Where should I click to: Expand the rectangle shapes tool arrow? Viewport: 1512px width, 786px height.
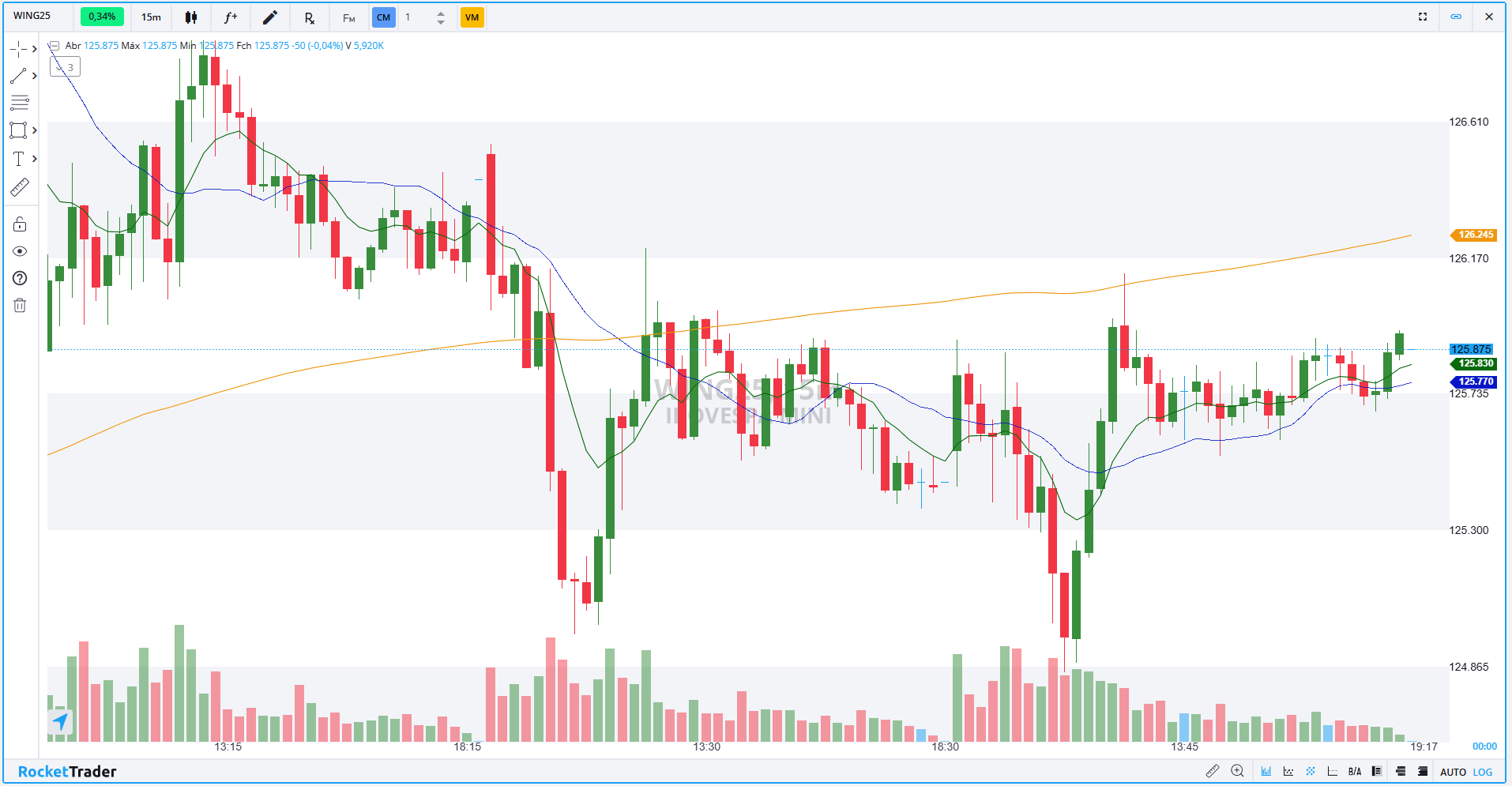tap(35, 130)
